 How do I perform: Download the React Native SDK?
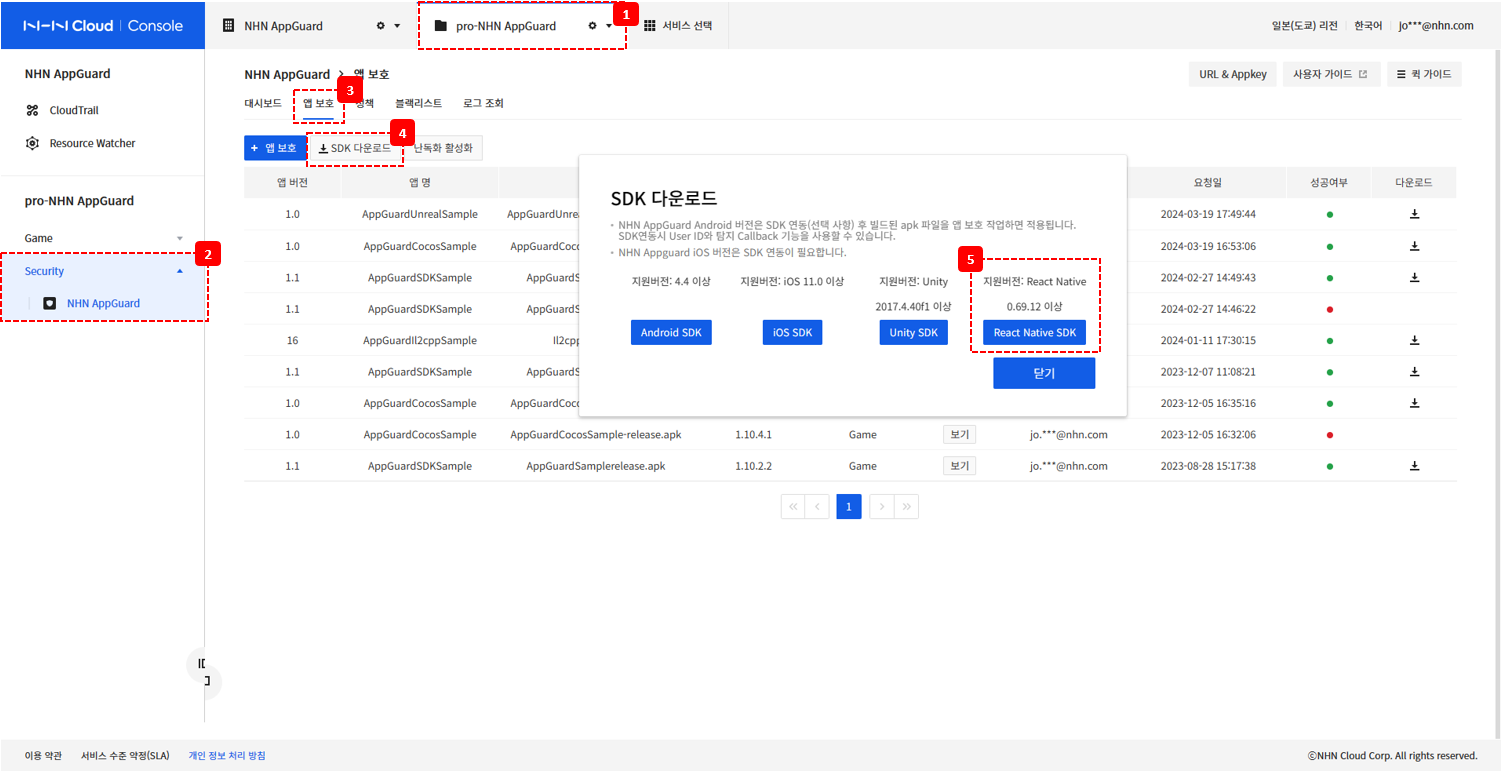[1034, 333]
